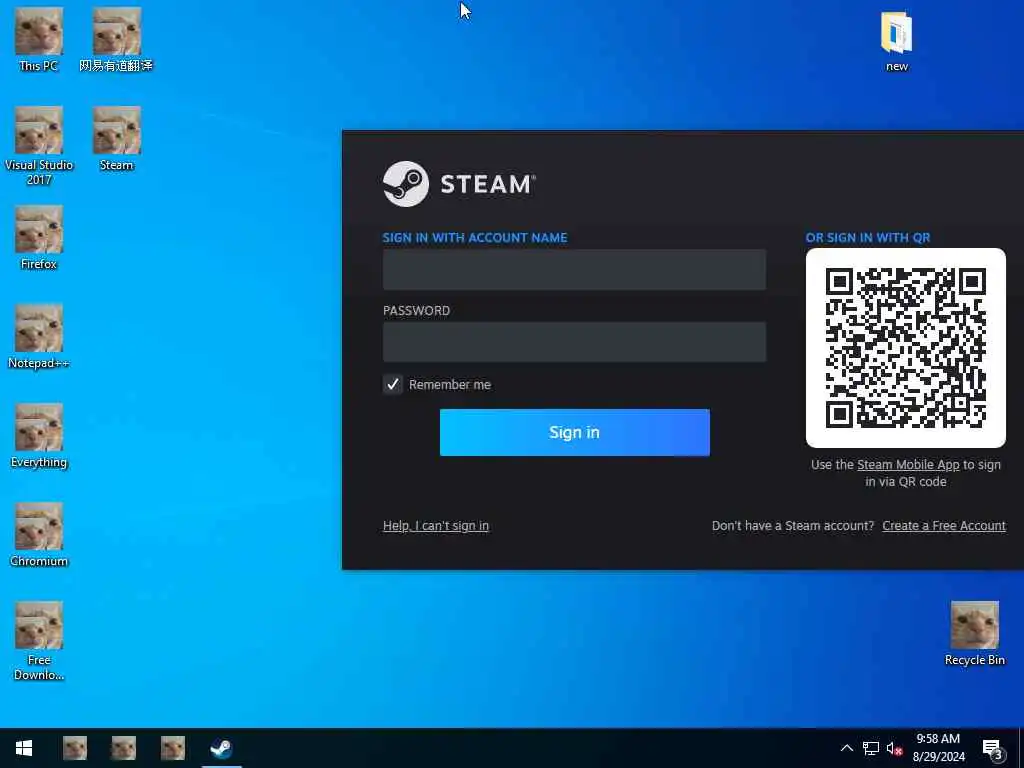Select the Free Download desktop shortcut
Screen dimensions: 1024x768
[x=39, y=641]
